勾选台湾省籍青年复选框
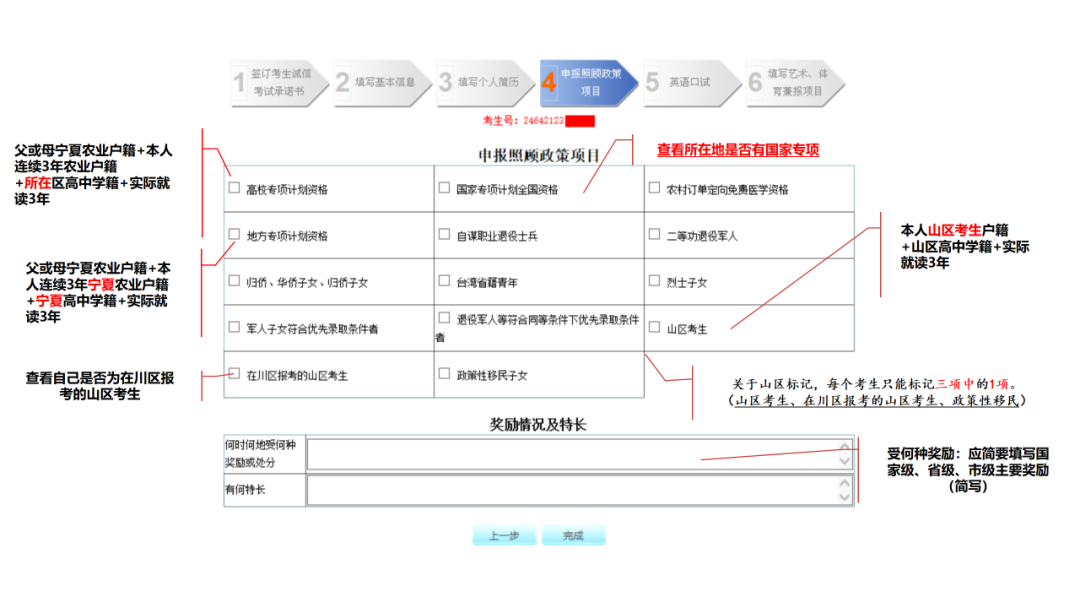The width and height of the screenshot is (1080, 608). [443, 279]
